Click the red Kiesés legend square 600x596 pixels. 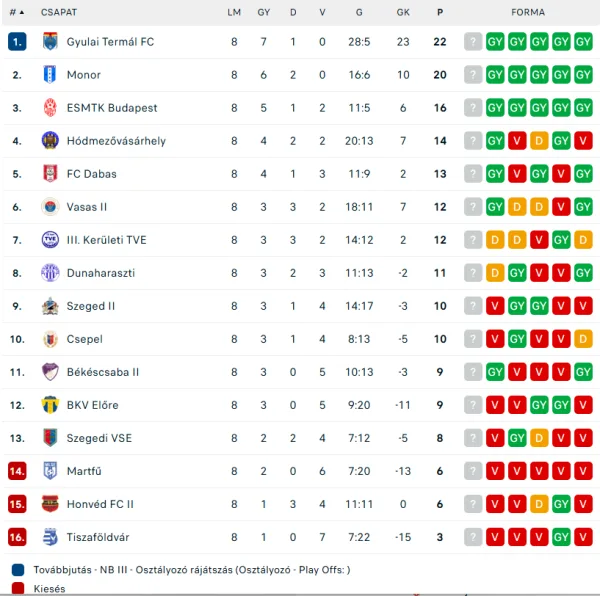[x=18, y=588]
